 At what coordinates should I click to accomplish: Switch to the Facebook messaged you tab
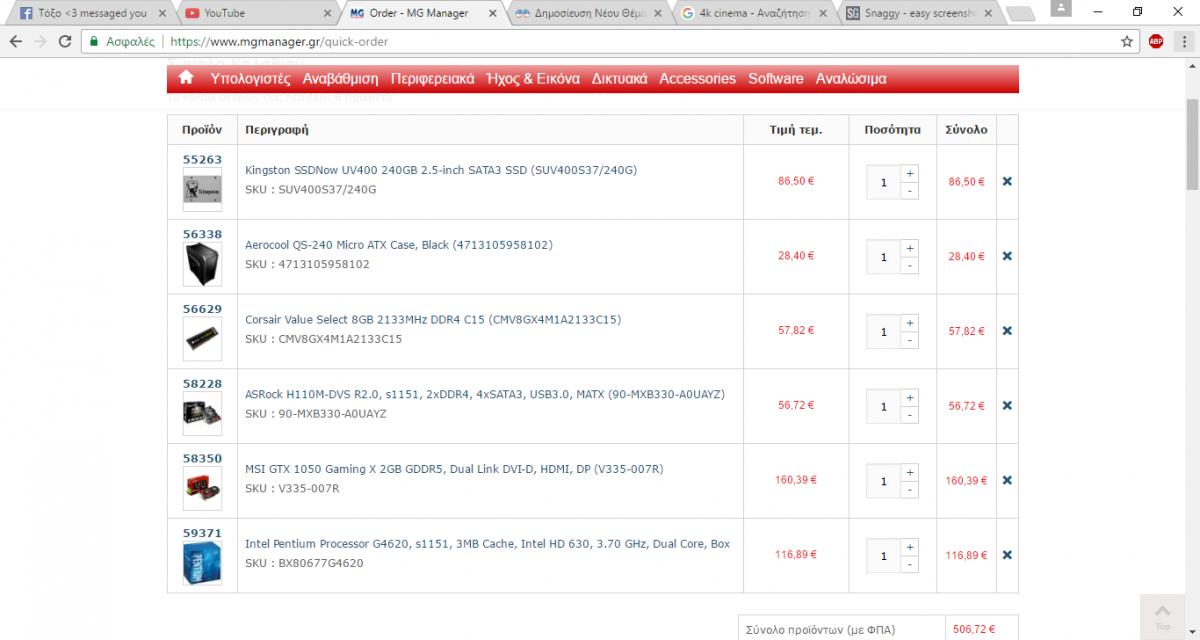tap(91, 13)
